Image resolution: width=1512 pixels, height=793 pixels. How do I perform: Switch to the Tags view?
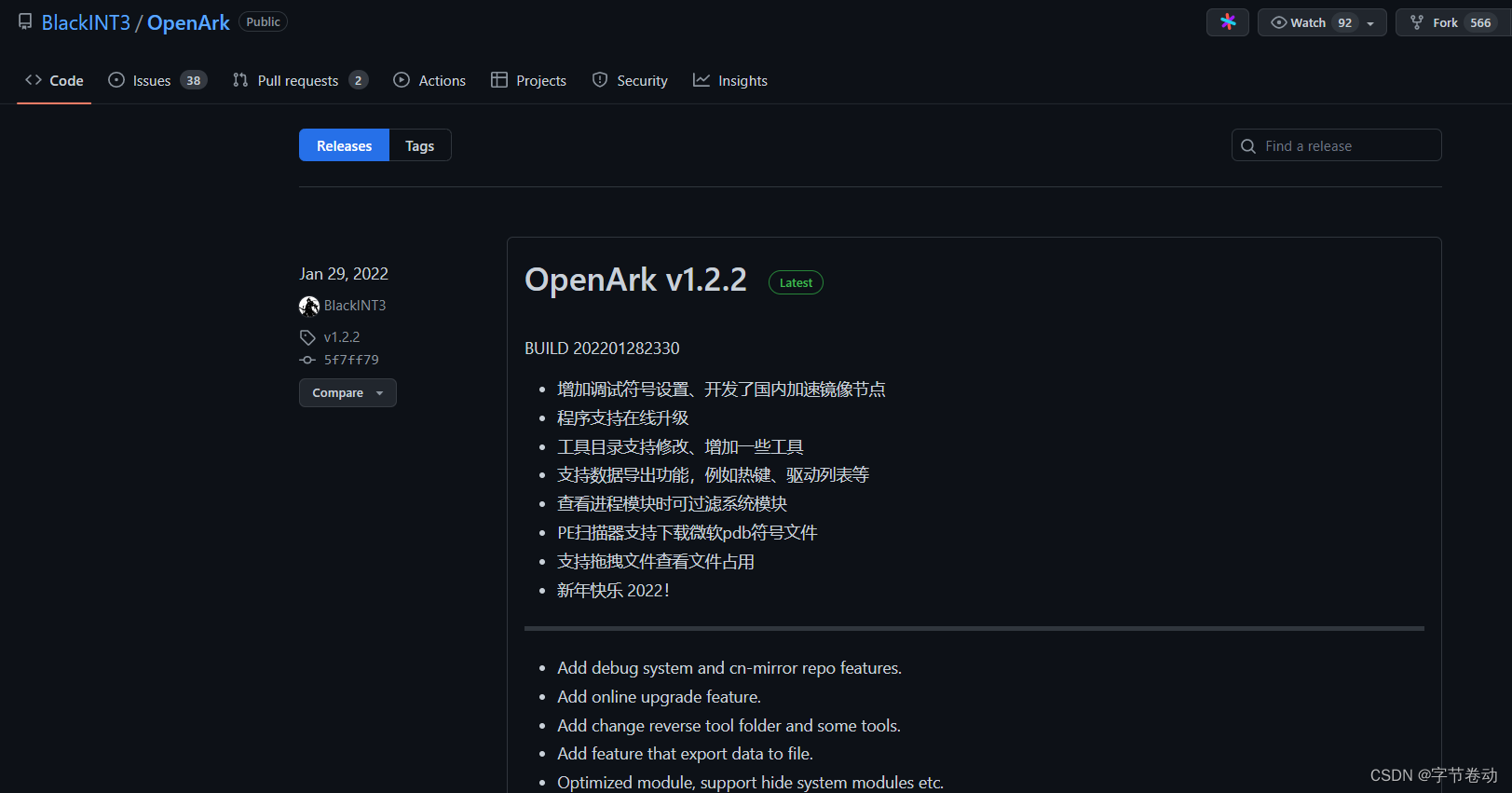click(x=420, y=145)
